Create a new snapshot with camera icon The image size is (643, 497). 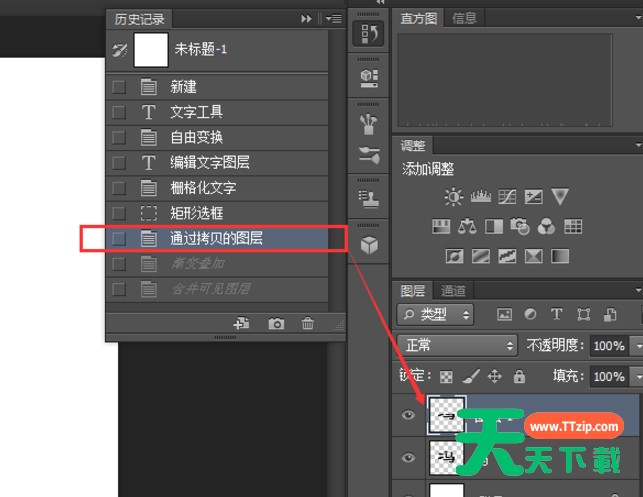click(x=276, y=324)
